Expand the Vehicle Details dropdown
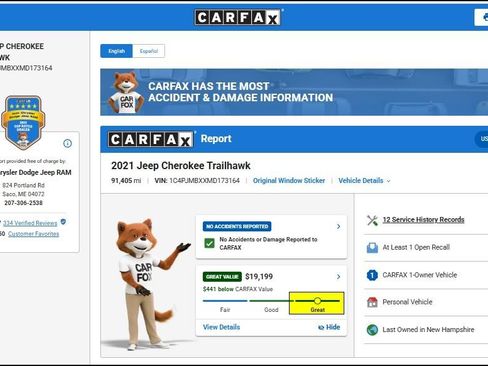 pyautogui.click(x=364, y=181)
